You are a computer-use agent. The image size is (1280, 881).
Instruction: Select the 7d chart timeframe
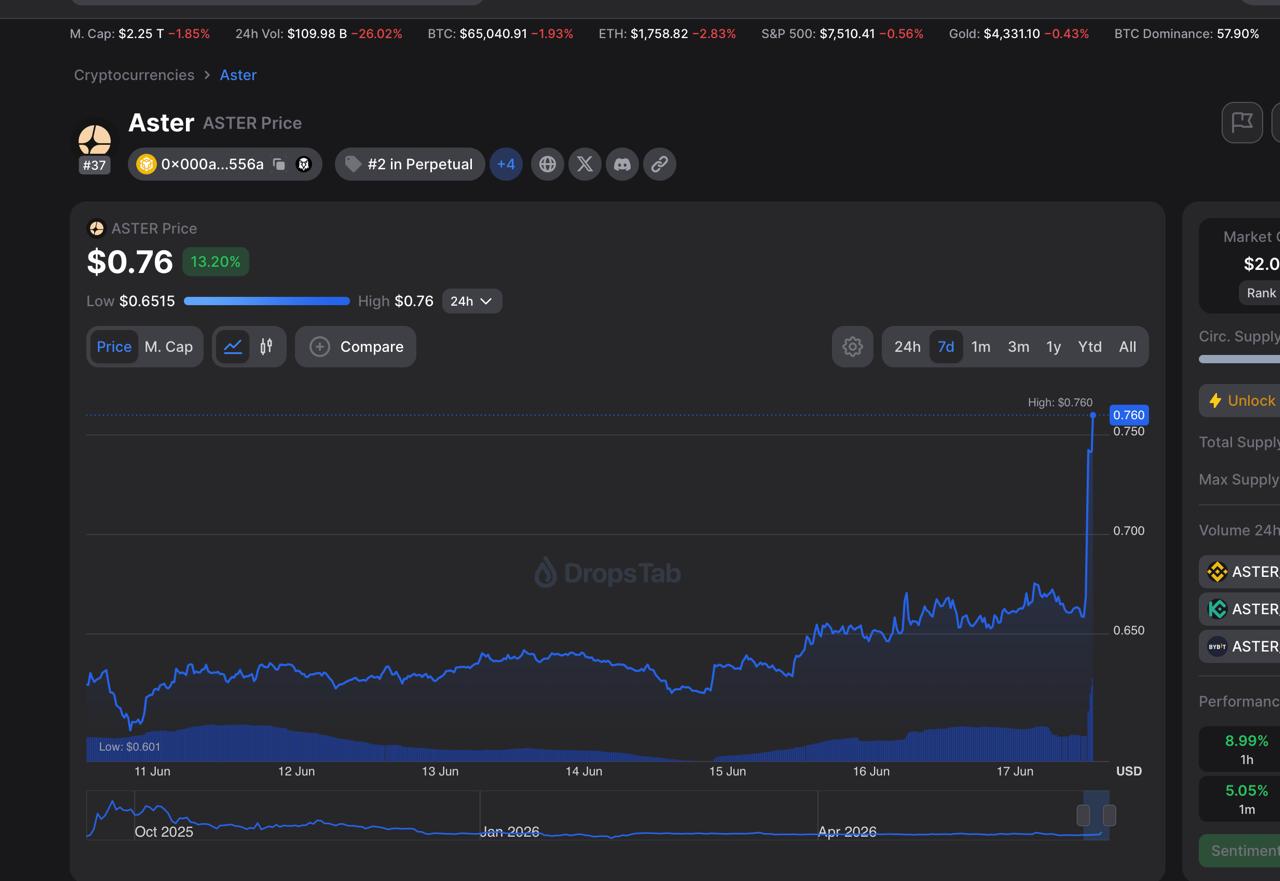pos(946,347)
